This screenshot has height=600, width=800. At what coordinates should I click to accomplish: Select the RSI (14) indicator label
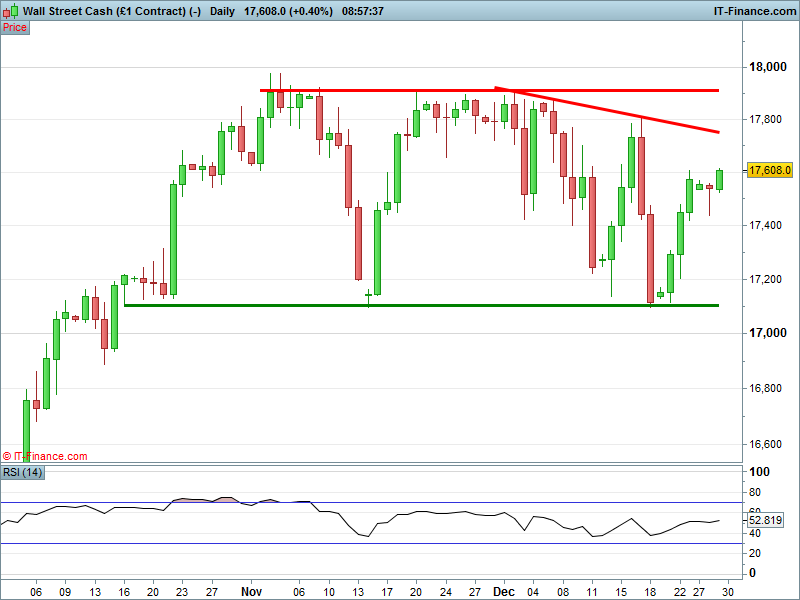23,472
